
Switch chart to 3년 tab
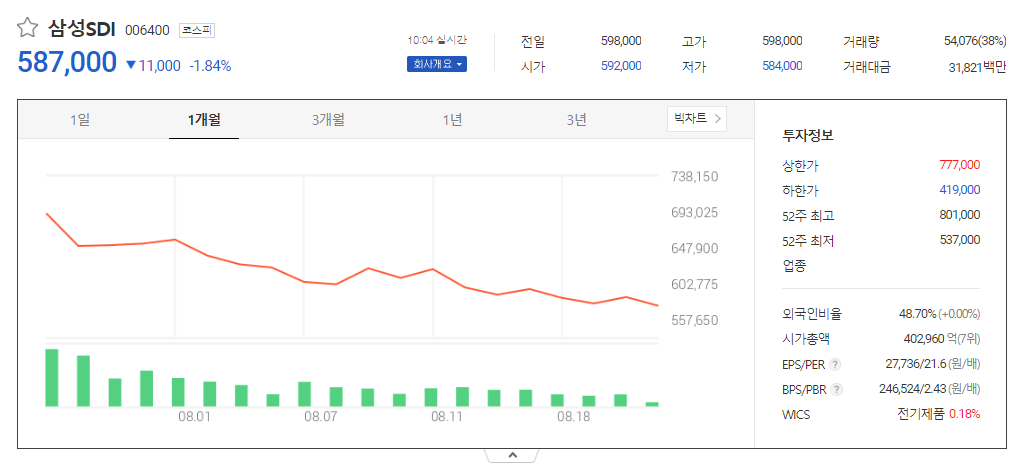[576, 120]
